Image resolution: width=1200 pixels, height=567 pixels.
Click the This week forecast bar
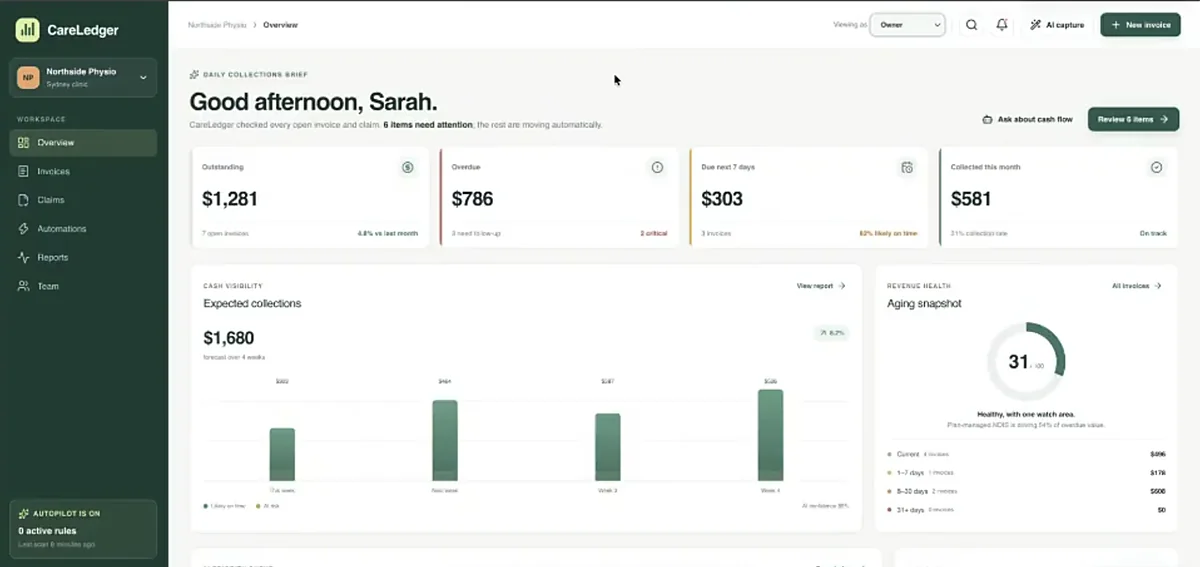(282, 455)
